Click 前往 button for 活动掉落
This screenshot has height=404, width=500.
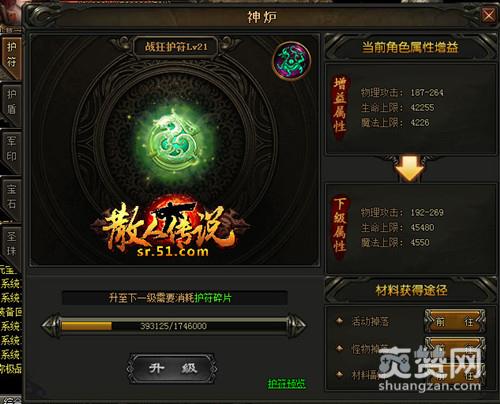point(455,321)
